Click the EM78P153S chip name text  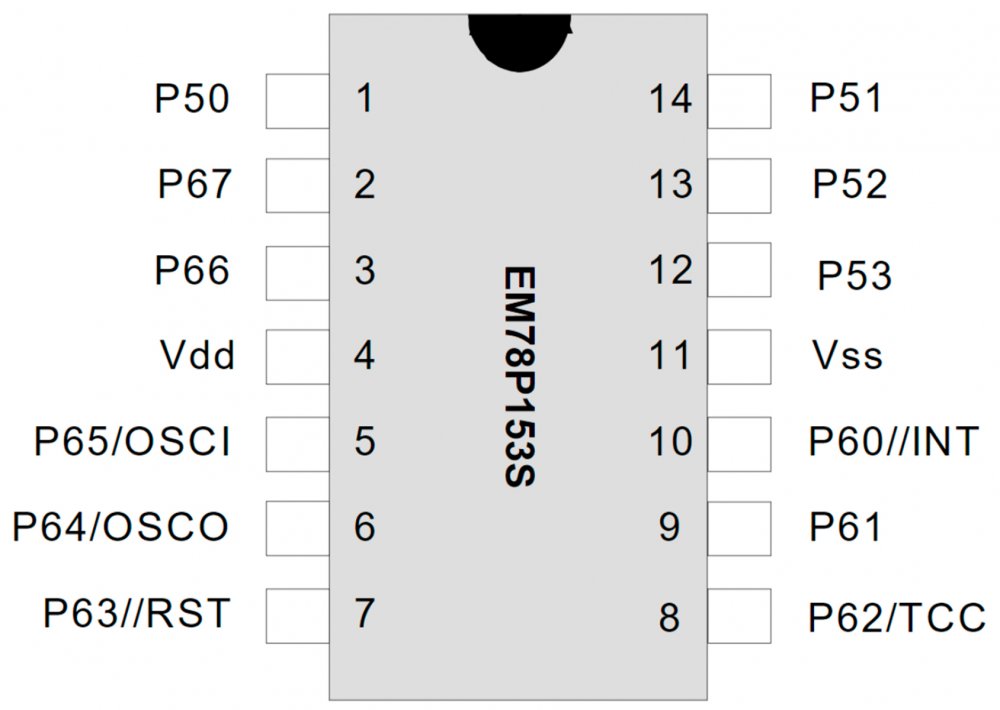coord(520,377)
